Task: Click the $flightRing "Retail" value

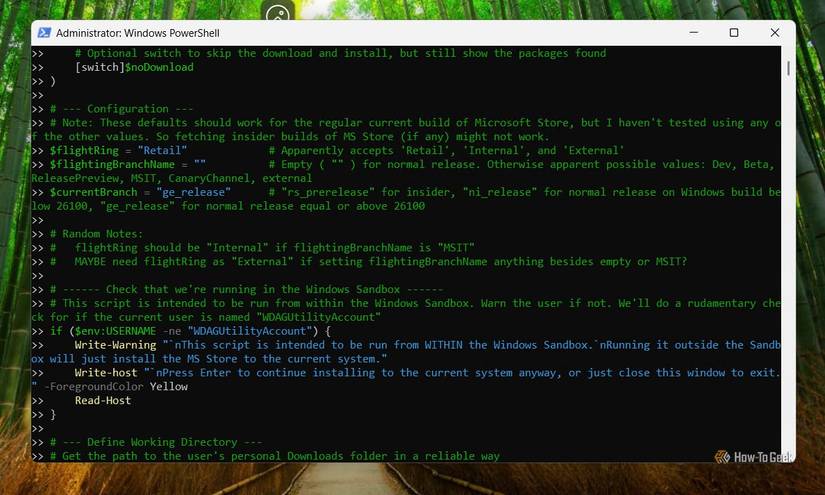Action: [162, 150]
